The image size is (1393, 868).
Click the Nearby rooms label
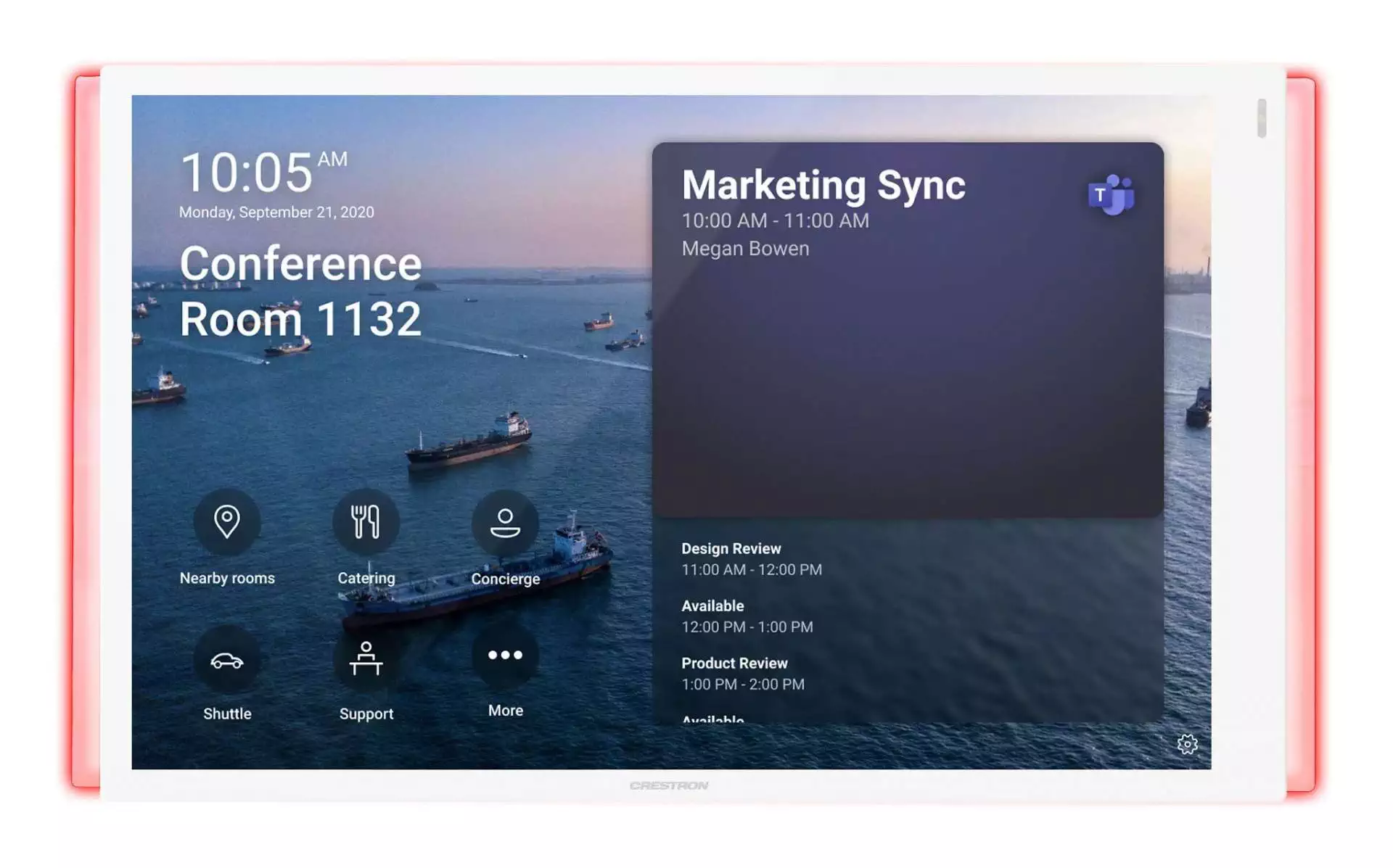point(227,578)
